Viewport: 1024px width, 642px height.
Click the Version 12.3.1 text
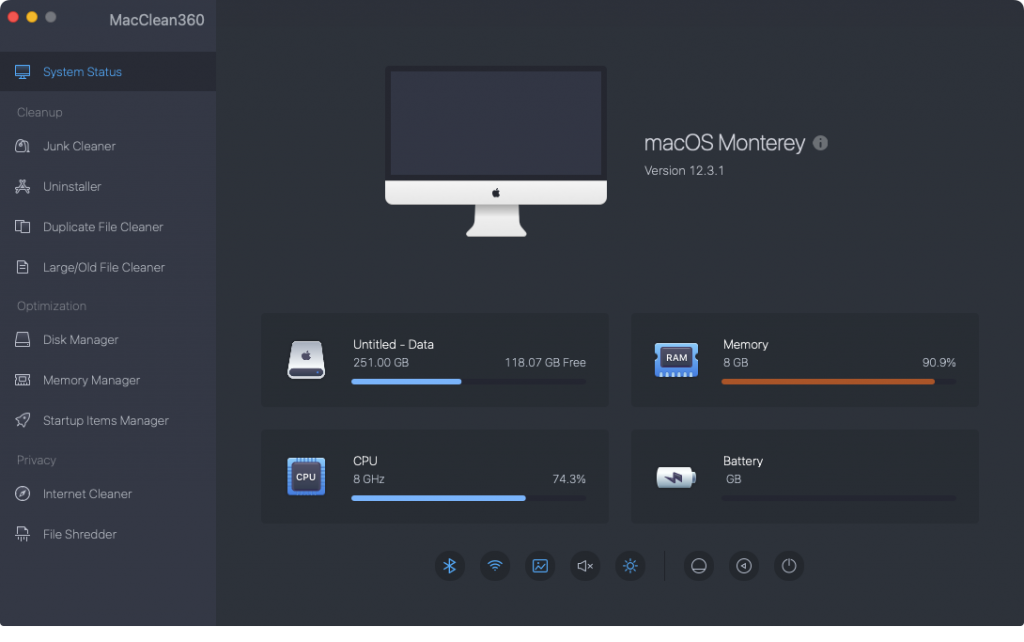point(684,170)
